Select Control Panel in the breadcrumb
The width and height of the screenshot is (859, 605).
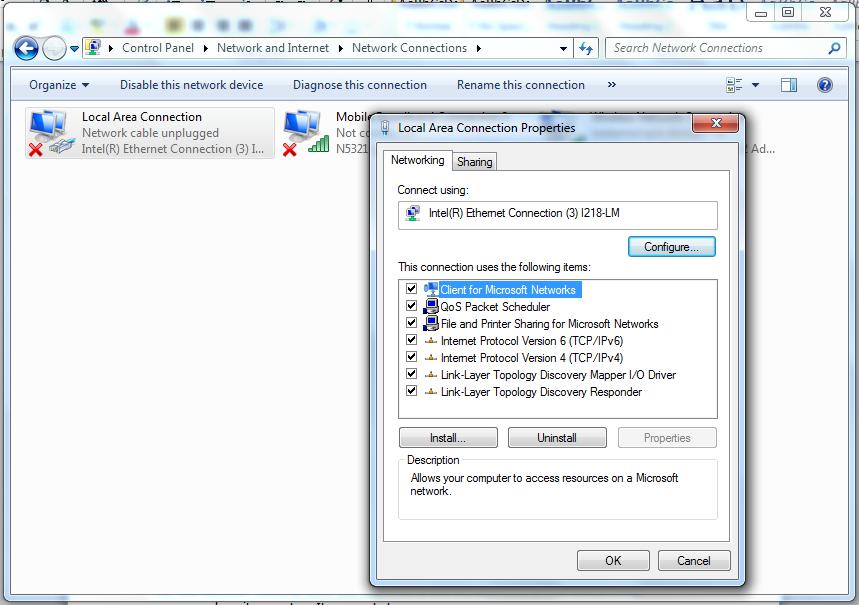pos(158,48)
